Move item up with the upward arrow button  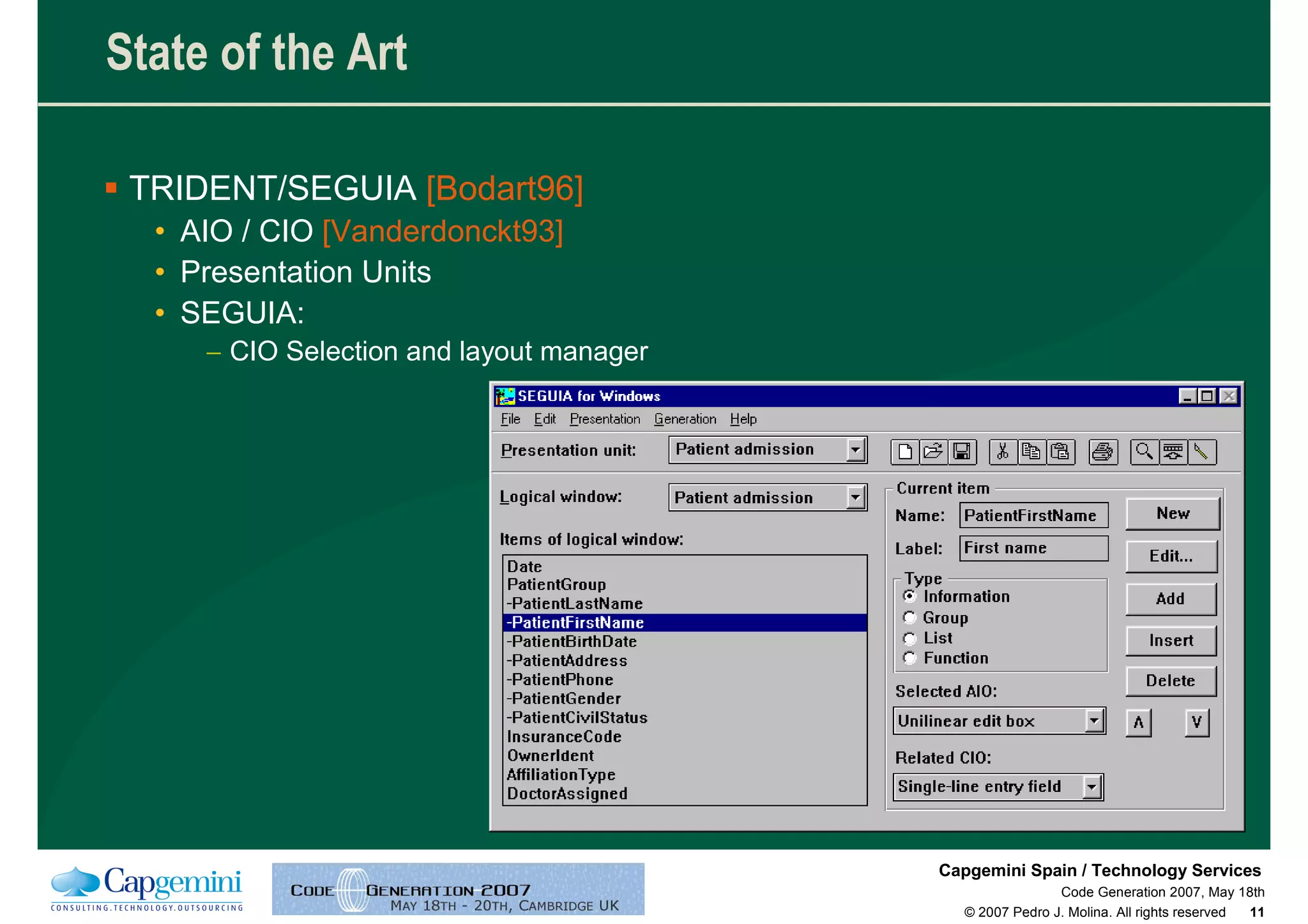click(1139, 723)
